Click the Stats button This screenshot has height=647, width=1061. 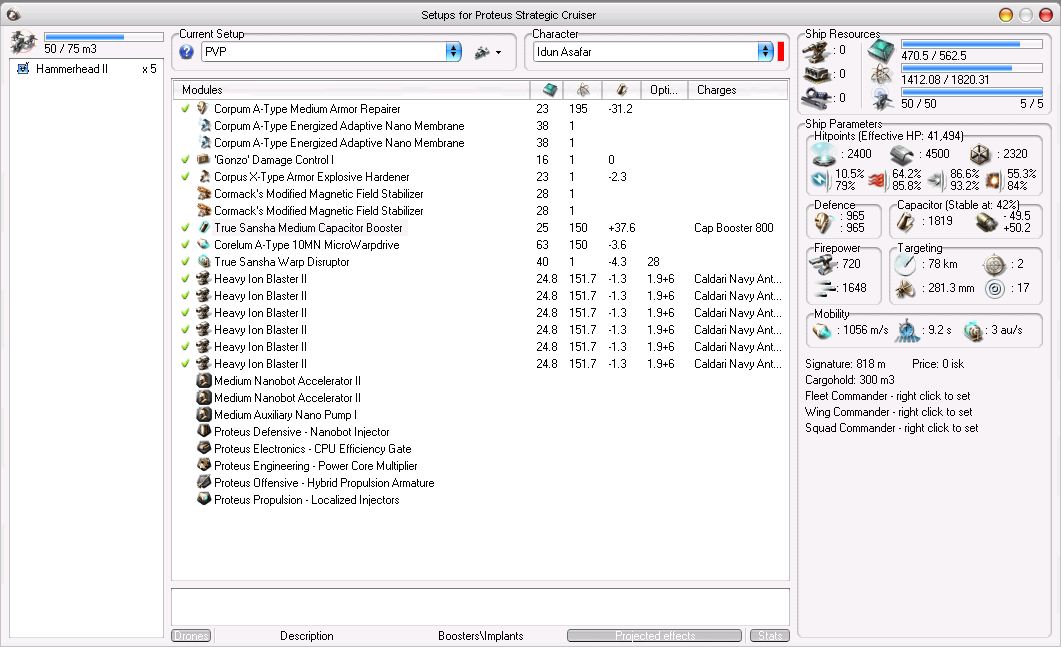769,636
